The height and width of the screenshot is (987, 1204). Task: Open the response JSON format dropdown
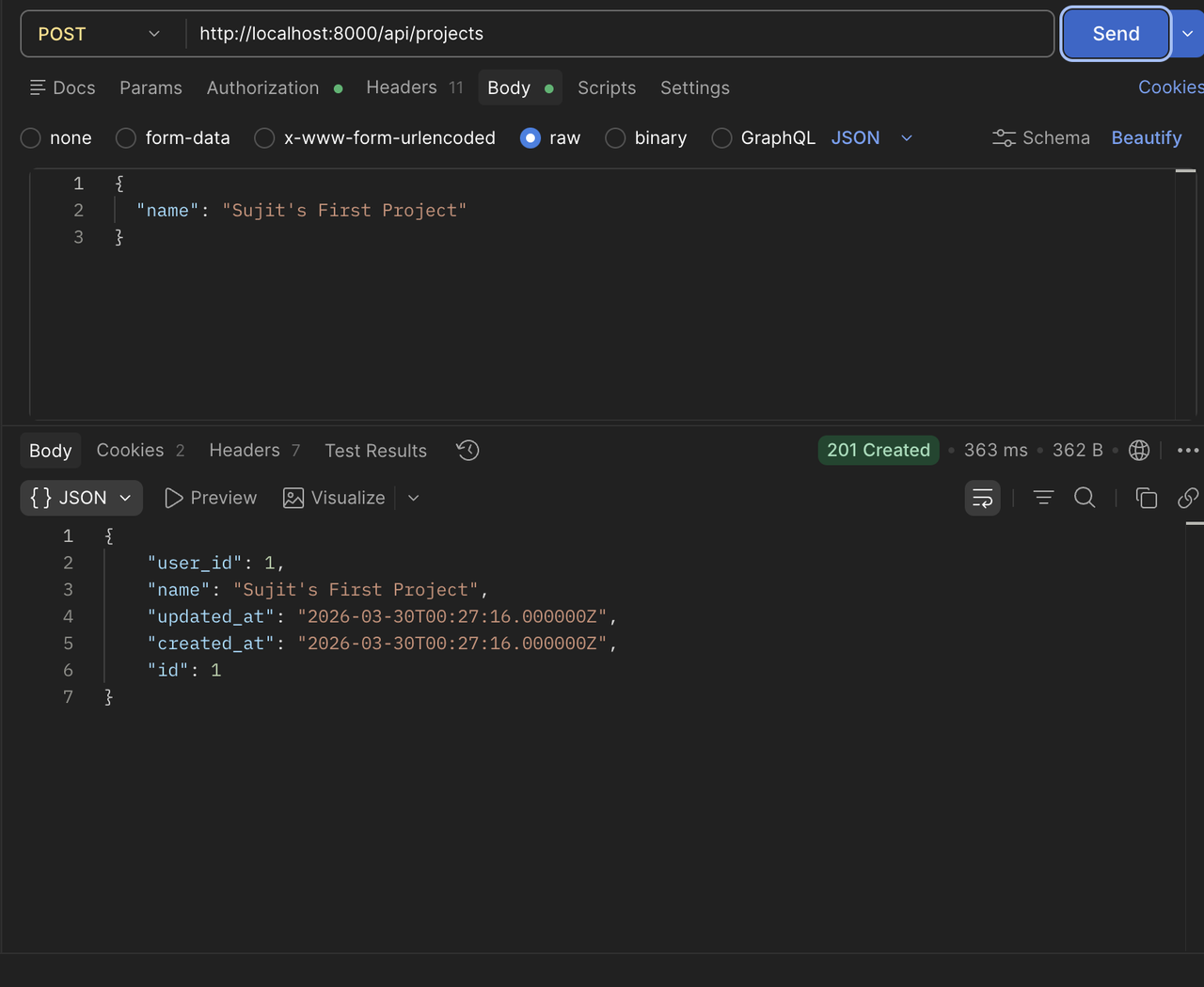tap(81, 498)
